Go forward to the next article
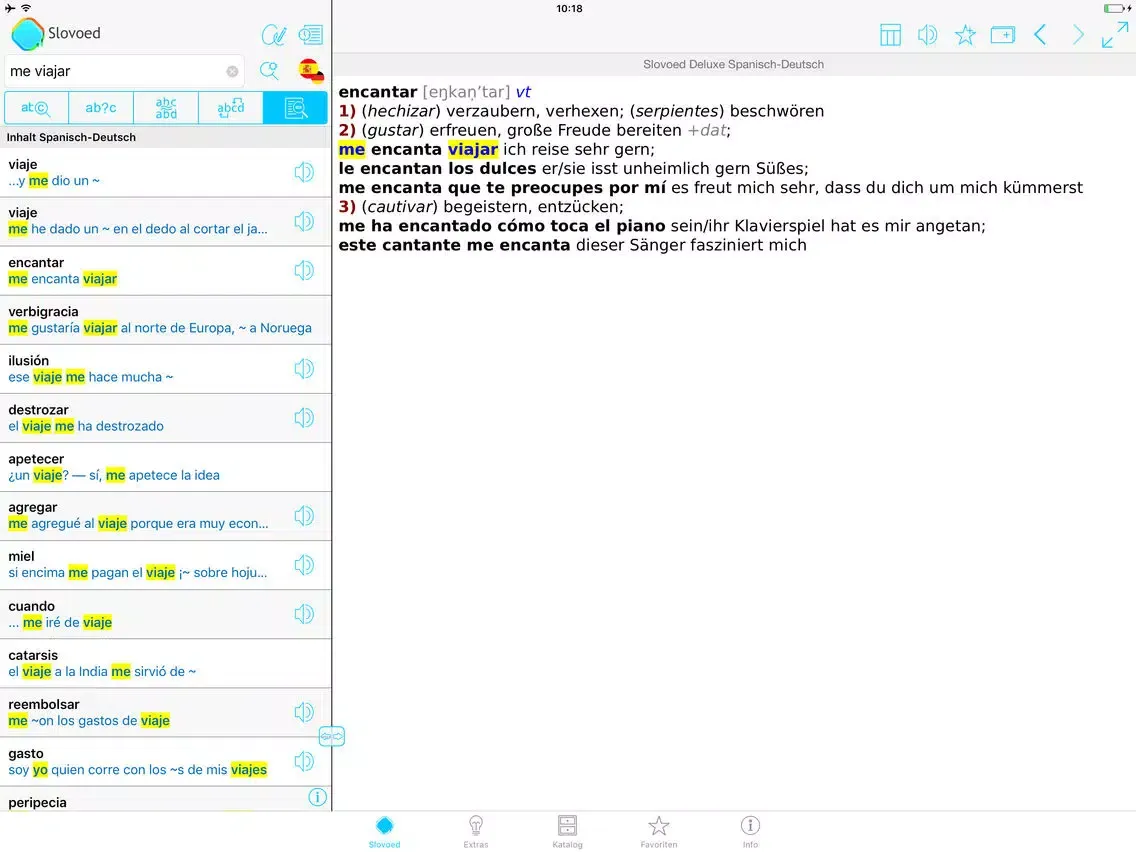This screenshot has height=852, width=1136. tap(1078, 35)
